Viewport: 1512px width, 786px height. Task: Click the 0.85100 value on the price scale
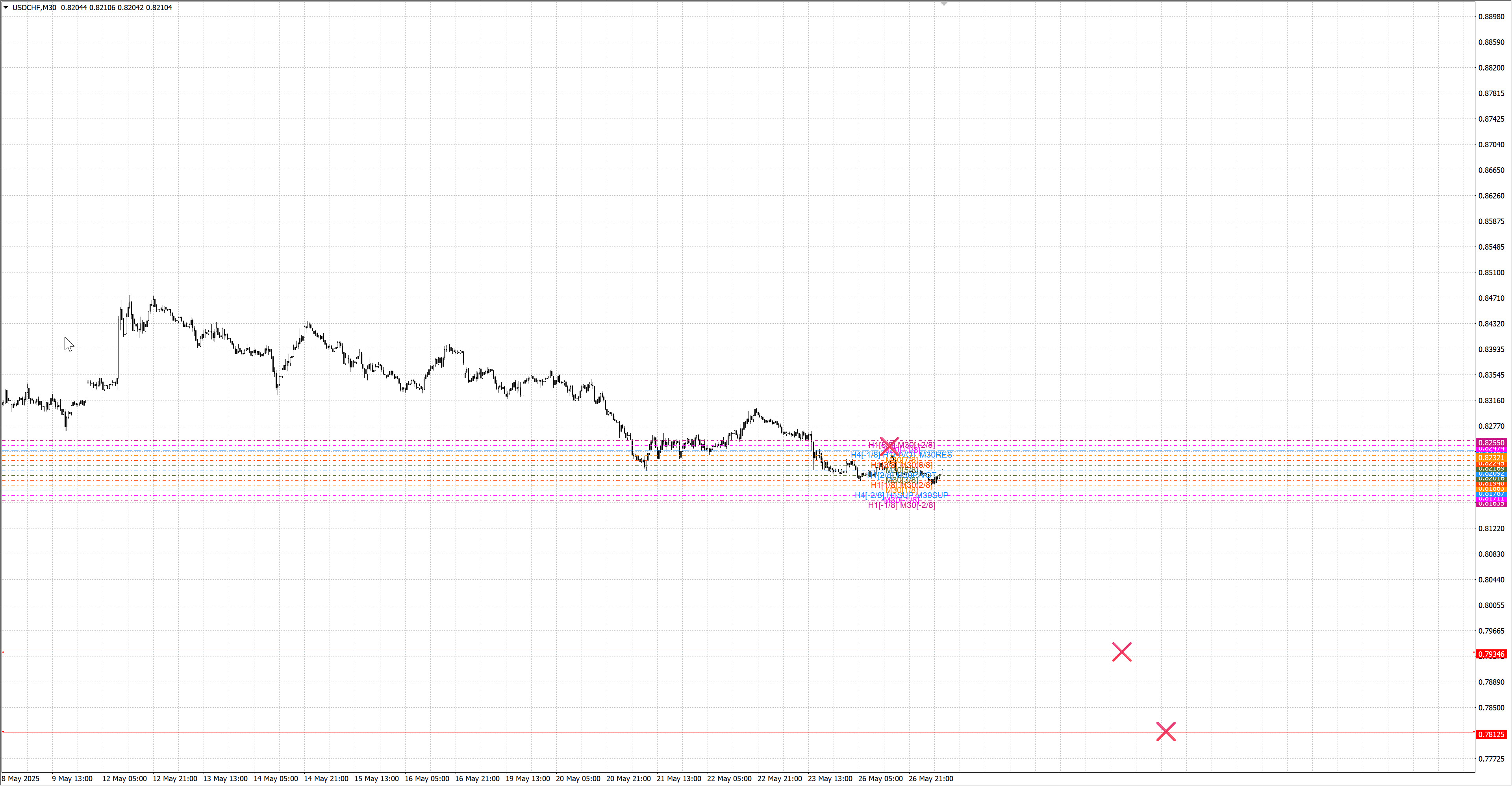[x=1491, y=273]
